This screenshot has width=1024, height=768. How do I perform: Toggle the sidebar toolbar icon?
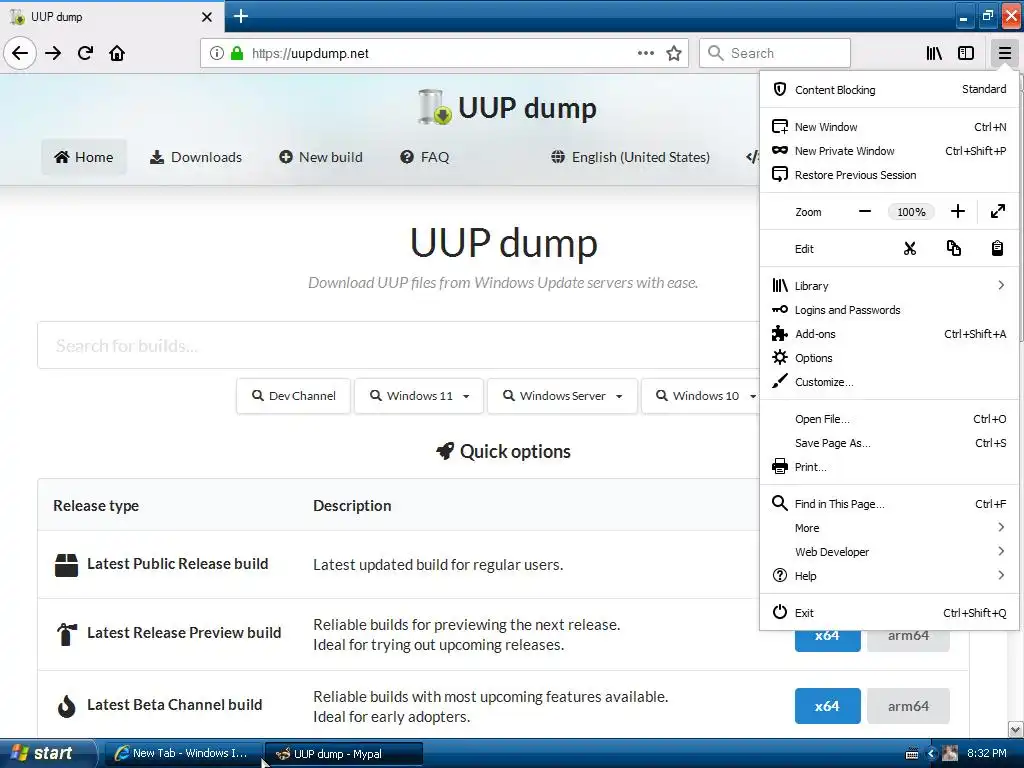966,53
